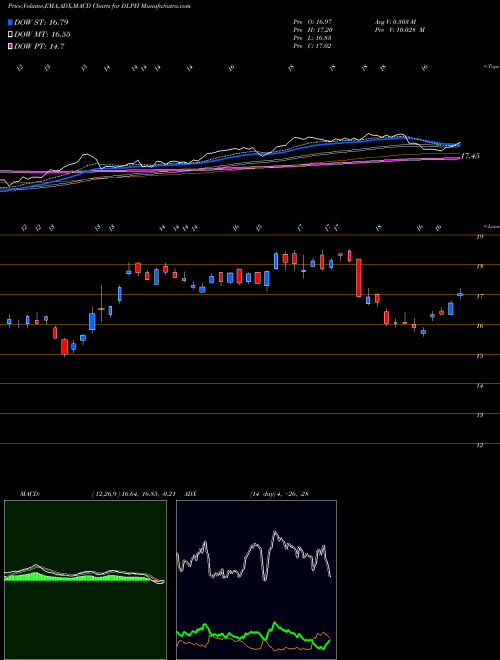500x660 pixels.
Task: Click the 19 price axis label
Action: [x=479, y=237]
